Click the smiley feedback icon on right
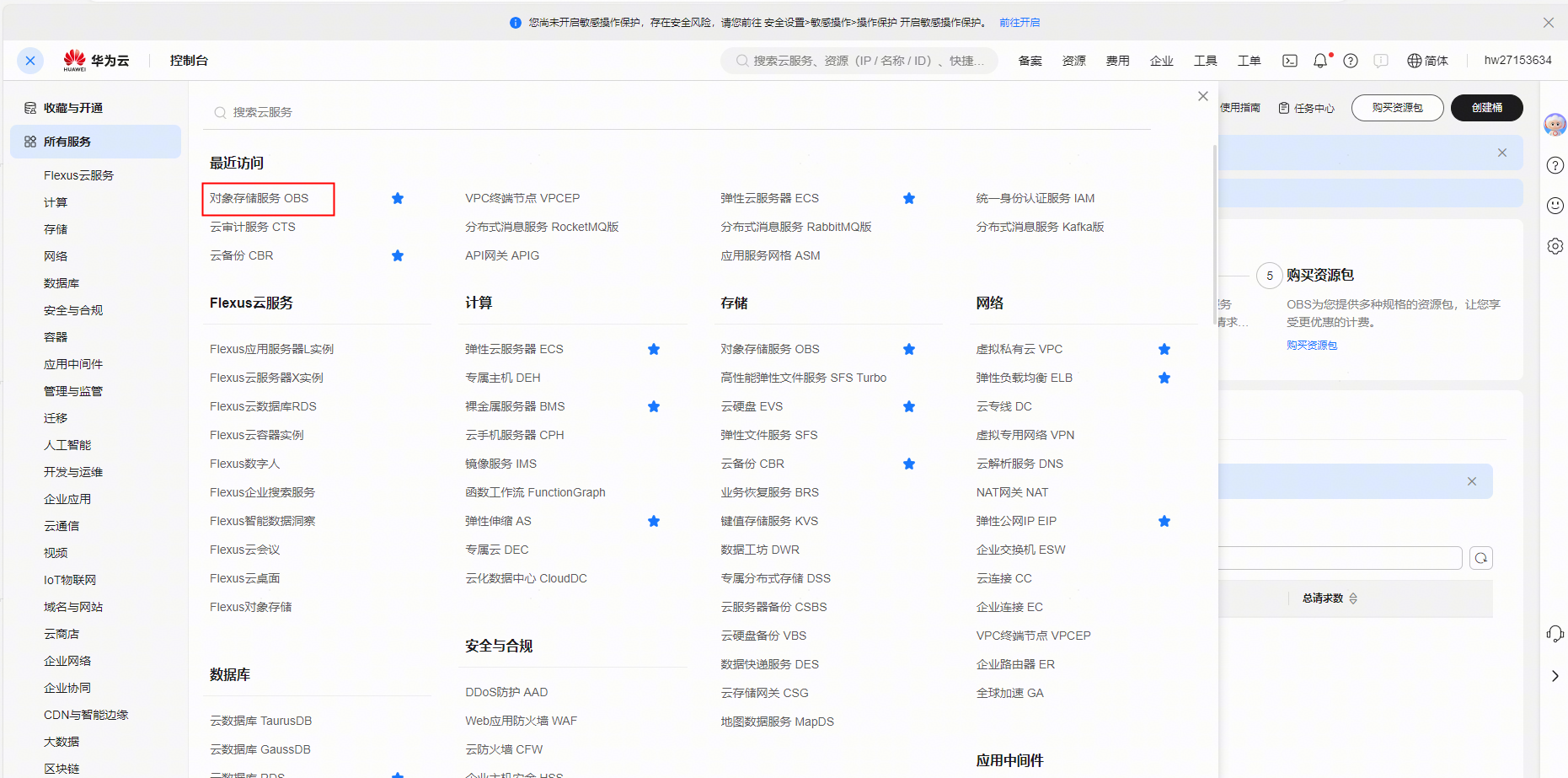The height and width of the screenshot is (778, 1568). (1555, 206)
